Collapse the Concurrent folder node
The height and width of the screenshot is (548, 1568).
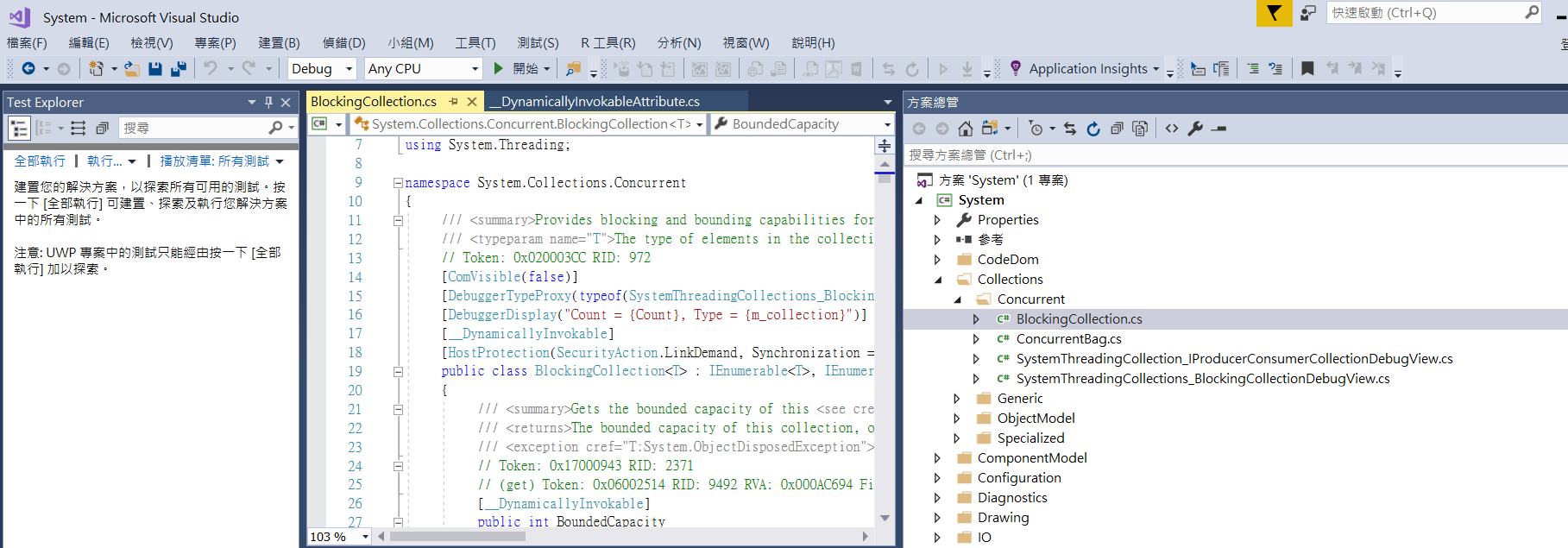958,299
